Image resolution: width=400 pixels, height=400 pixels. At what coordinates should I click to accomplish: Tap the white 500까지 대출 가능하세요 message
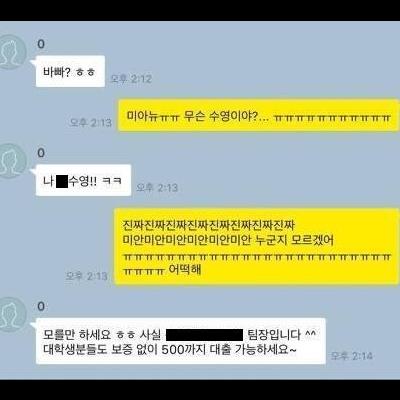(180, 341)
